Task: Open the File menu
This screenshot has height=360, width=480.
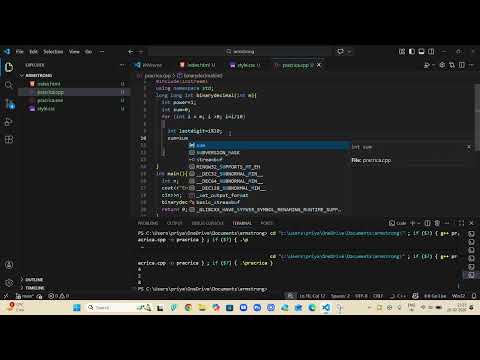Action: (x=20, y=52)
